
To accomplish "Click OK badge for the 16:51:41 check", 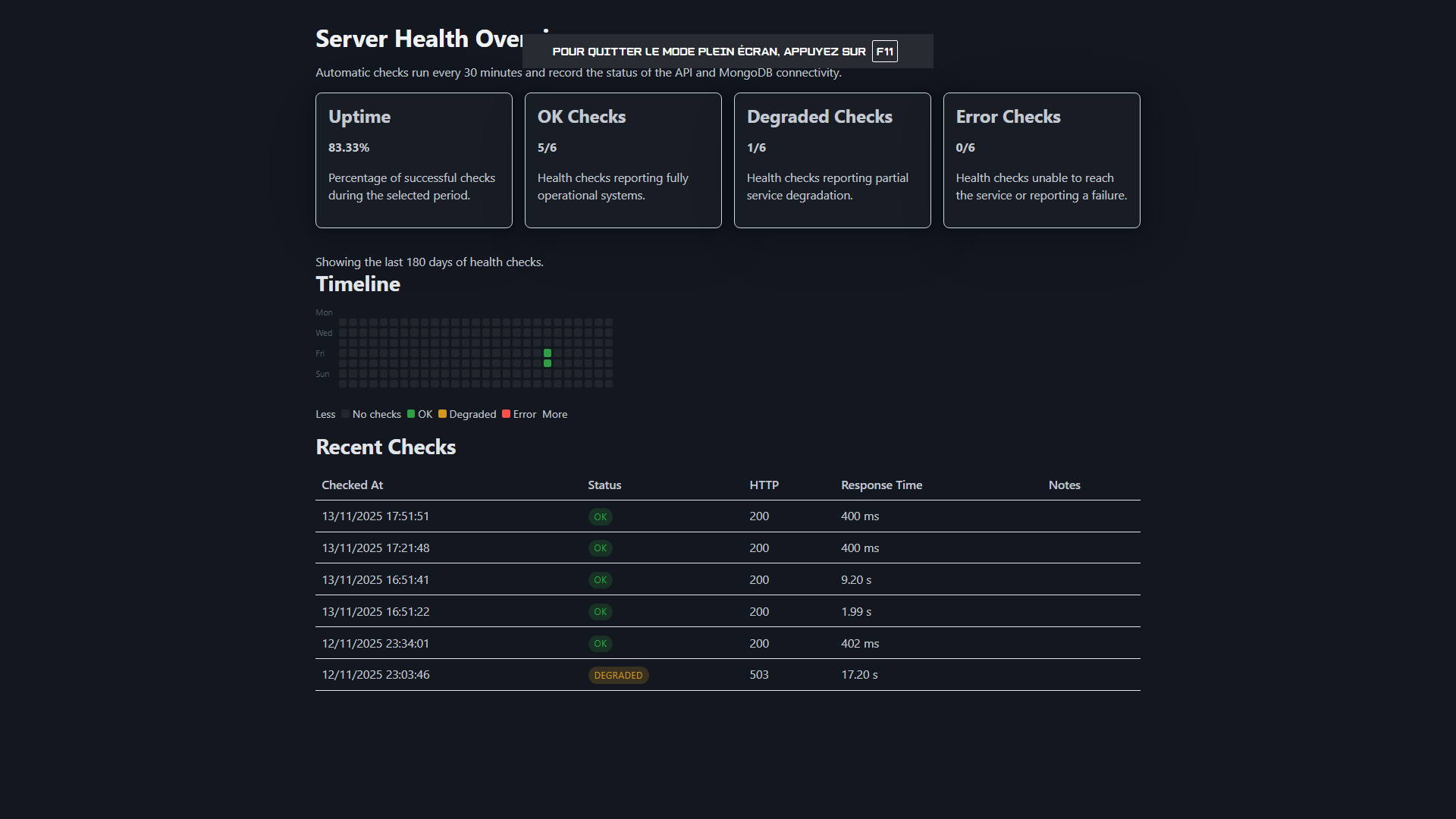I will tap(600, 580).
